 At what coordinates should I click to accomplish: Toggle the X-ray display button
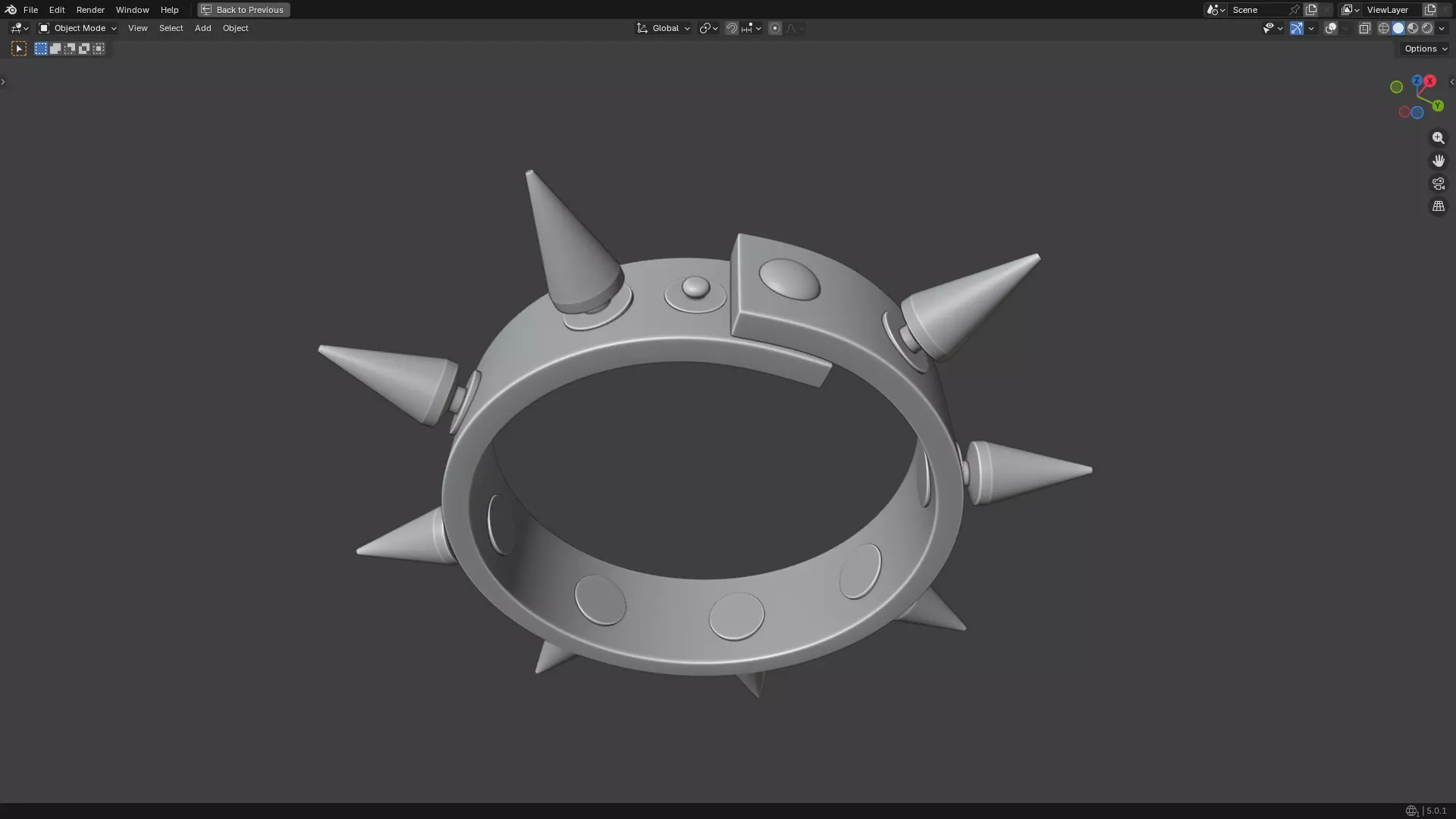1364,28
